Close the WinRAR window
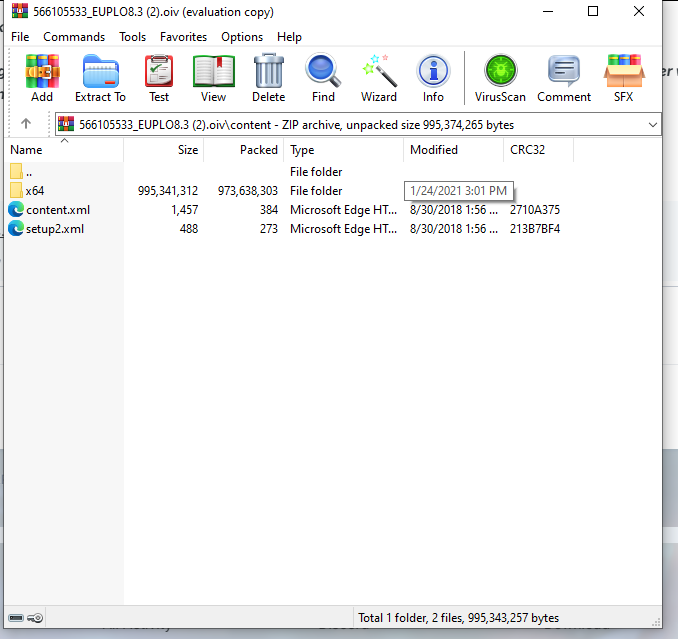The width and height of the screenshot is (678, 639). 639,11
